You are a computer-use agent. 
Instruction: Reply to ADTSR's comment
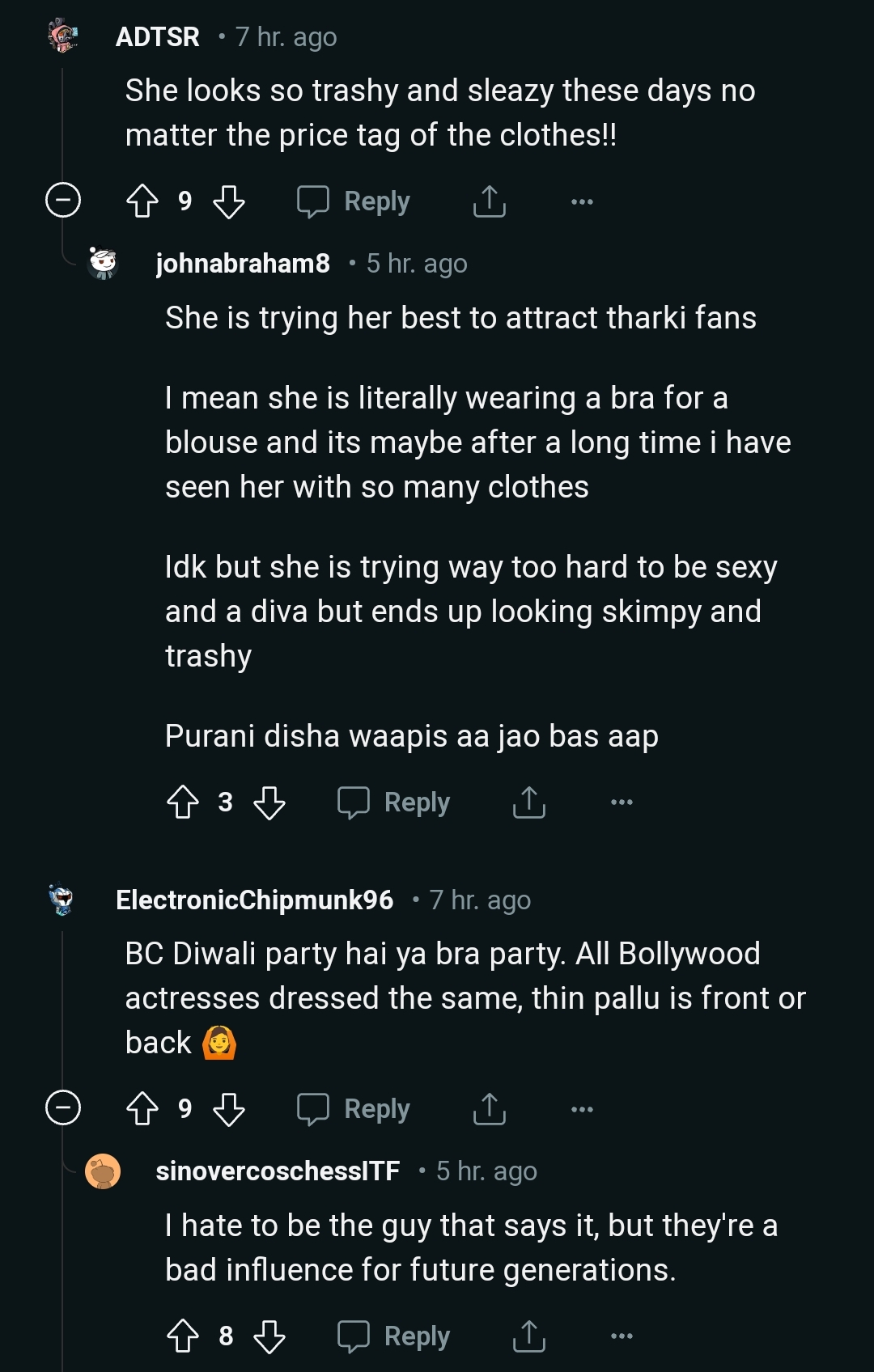(x=354, y=201)
